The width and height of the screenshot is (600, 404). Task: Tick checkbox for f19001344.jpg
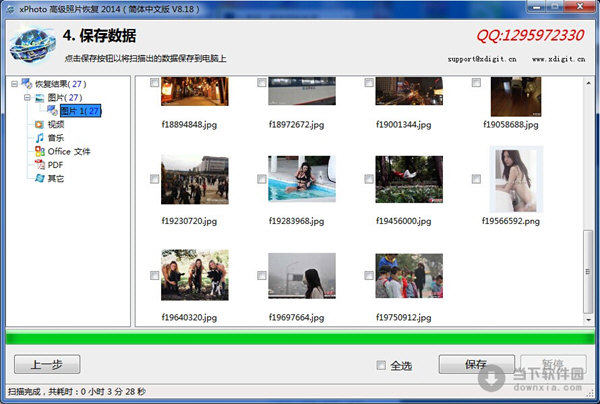pos(369,83)
